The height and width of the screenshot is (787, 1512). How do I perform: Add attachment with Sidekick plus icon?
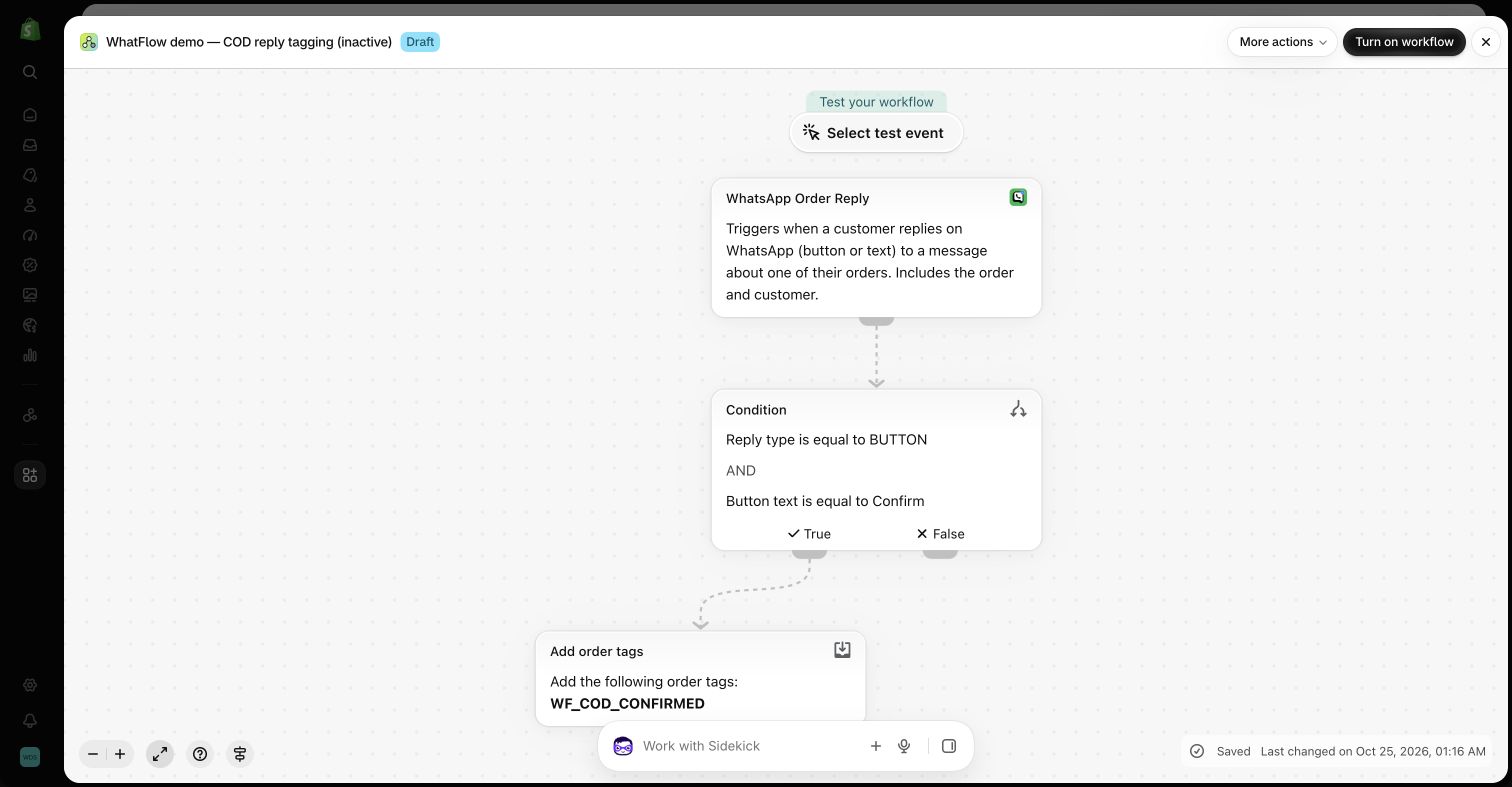coord(876,746)
